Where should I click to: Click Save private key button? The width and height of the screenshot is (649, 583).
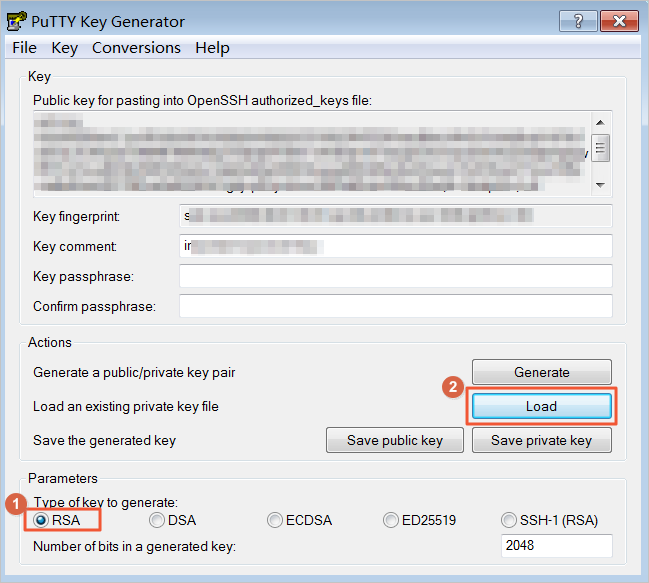[x=542, y=440]
